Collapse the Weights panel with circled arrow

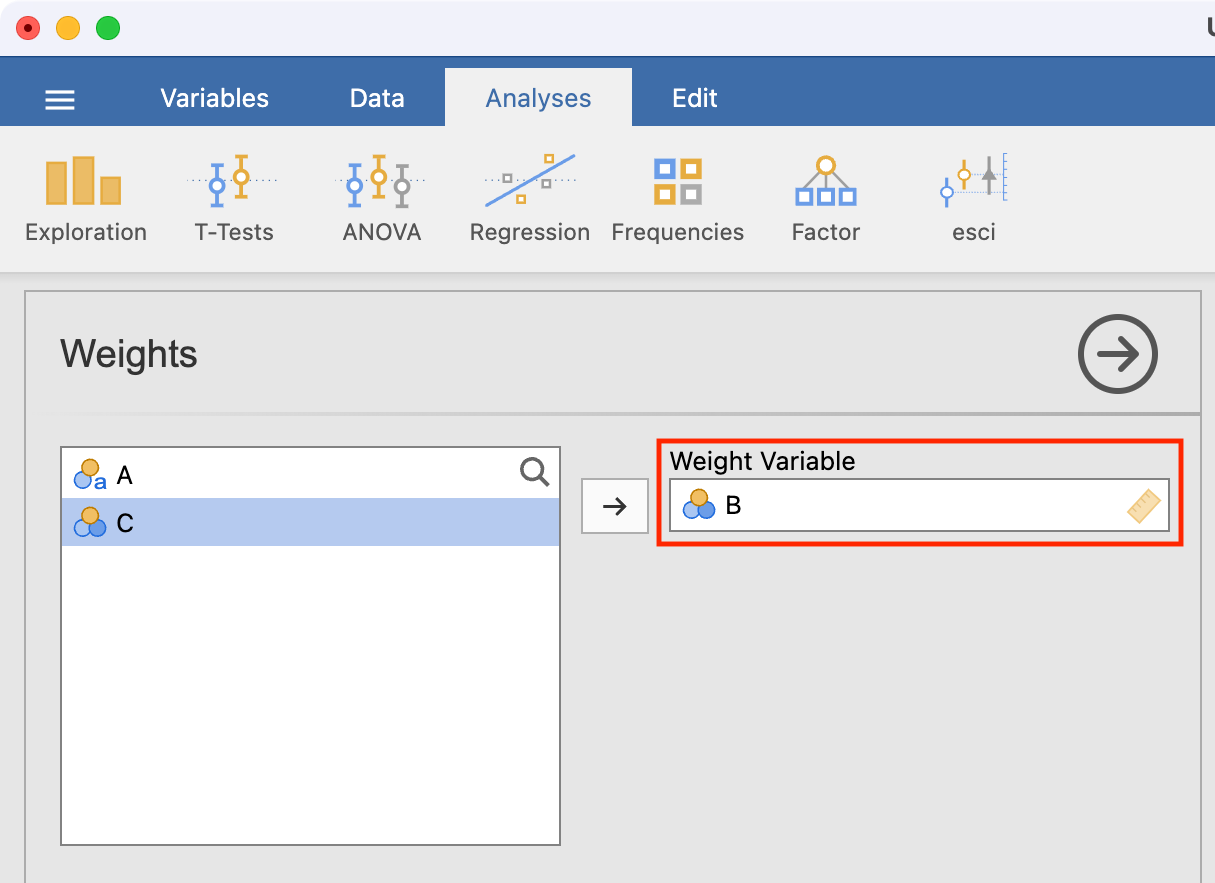pyautogui.click(x=1117, y=354)
